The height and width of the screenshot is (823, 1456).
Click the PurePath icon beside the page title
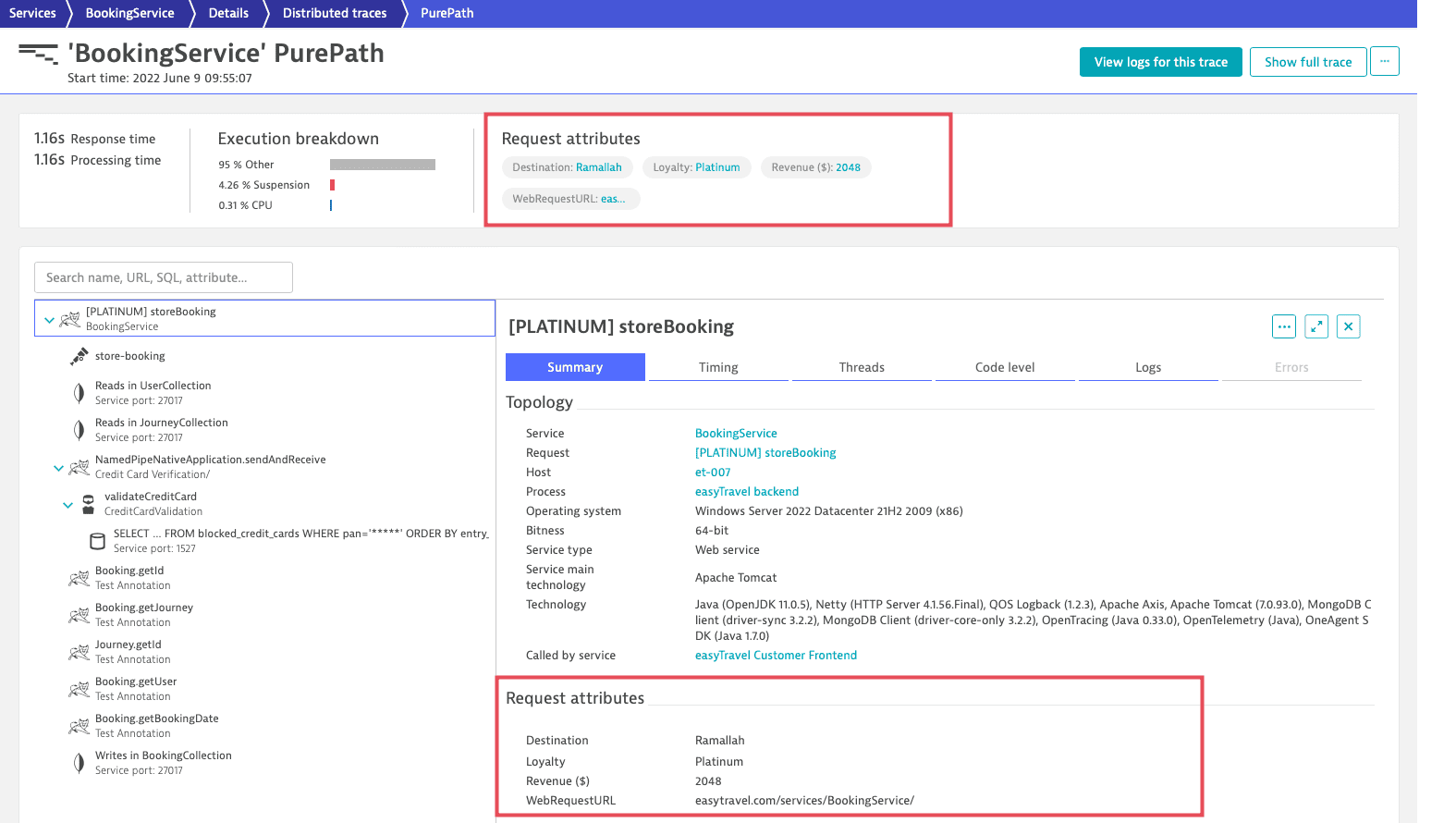pos(38,54)
